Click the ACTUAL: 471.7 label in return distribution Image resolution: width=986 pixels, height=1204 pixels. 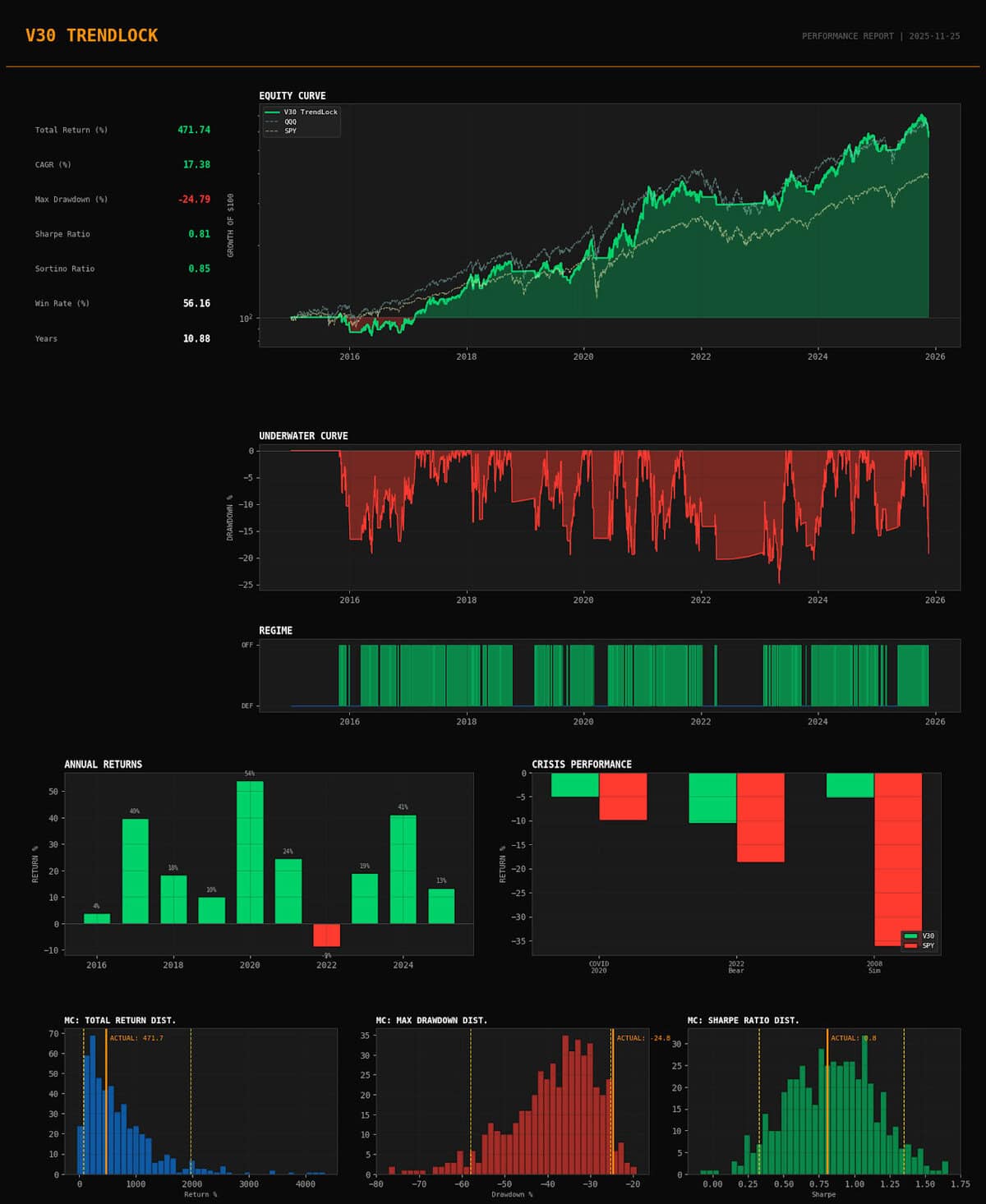[x=136, y=1038]
